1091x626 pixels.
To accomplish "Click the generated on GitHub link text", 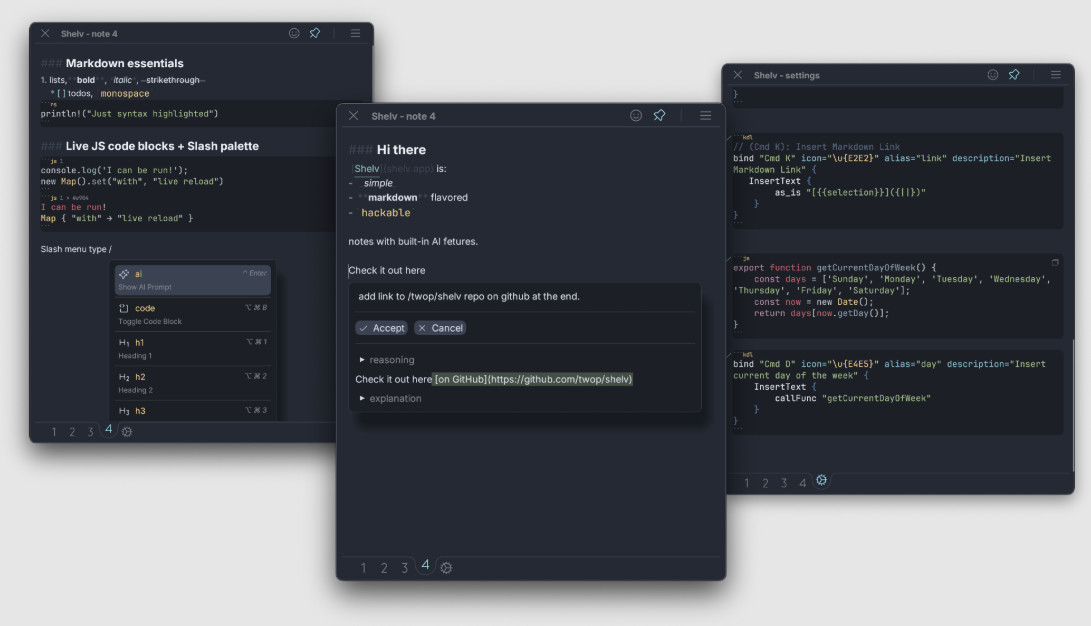I will click(x=533, y=379).
